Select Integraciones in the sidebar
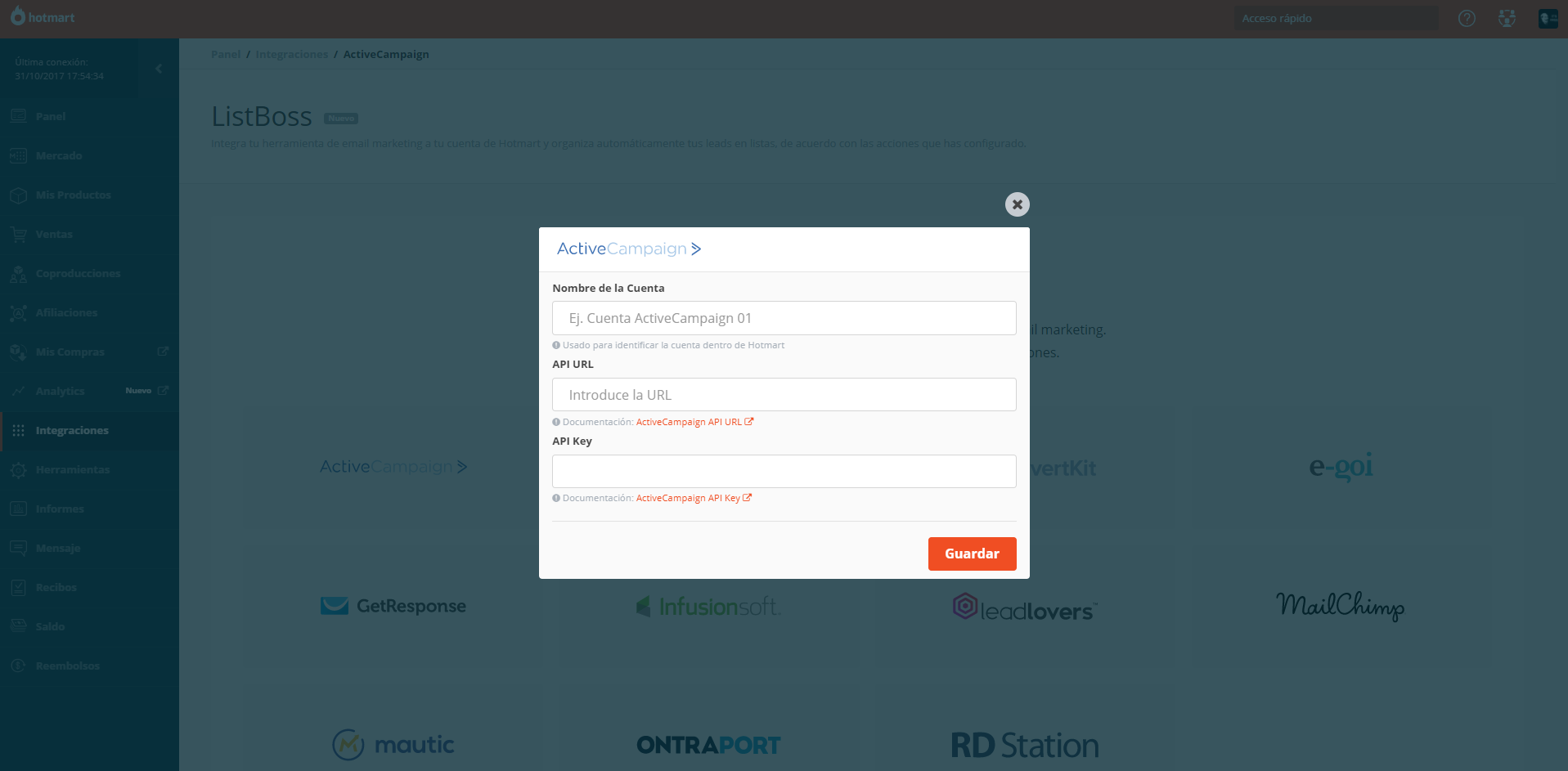This screenshot has height=771, width=1568. coord(89,430)
